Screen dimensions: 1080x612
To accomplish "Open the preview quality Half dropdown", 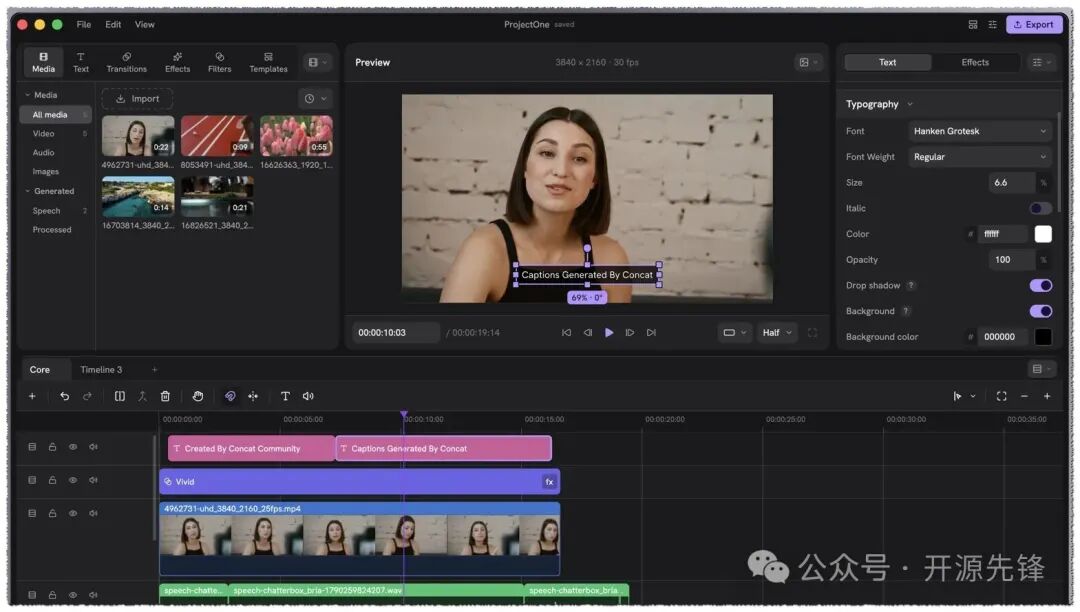I will (777, 333).
